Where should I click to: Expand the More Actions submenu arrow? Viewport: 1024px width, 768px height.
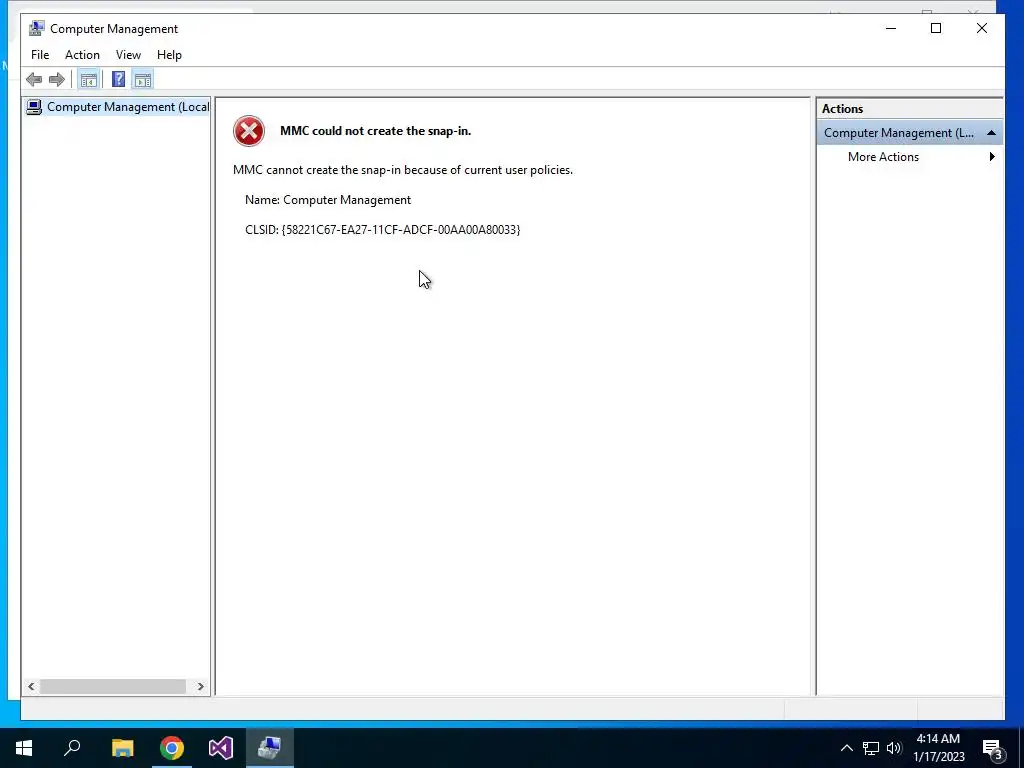click(x=992, y=157)
